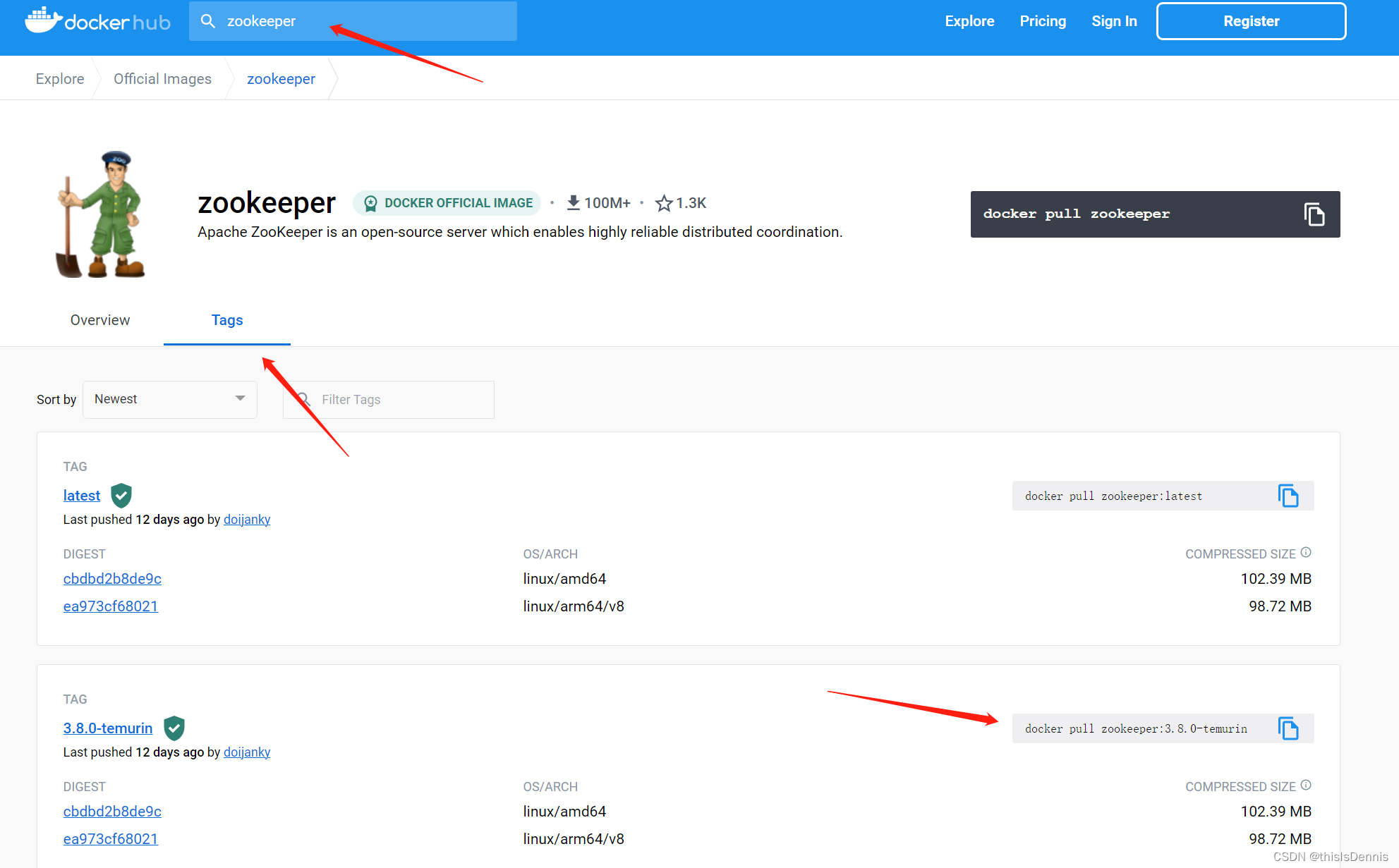The width and height of the screenshot is (1399, 868).
Task: Open digest ea973cf68021 under 3.8.0-temurin tag
Action: [111, 839]
